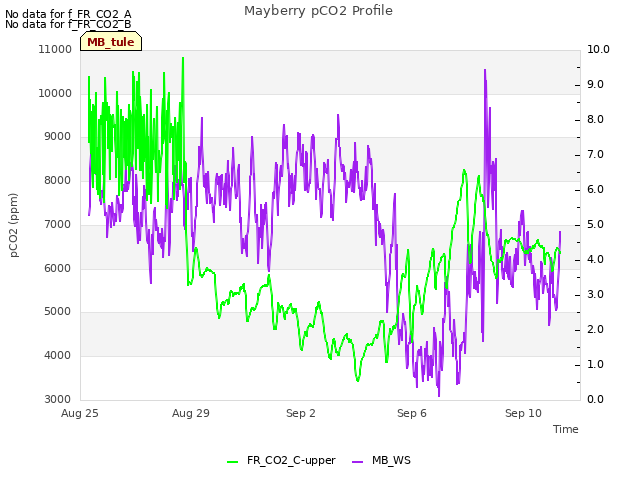Click the Sep 2 x-axis tick label
The image size is (640, 480).
(301, 413)
